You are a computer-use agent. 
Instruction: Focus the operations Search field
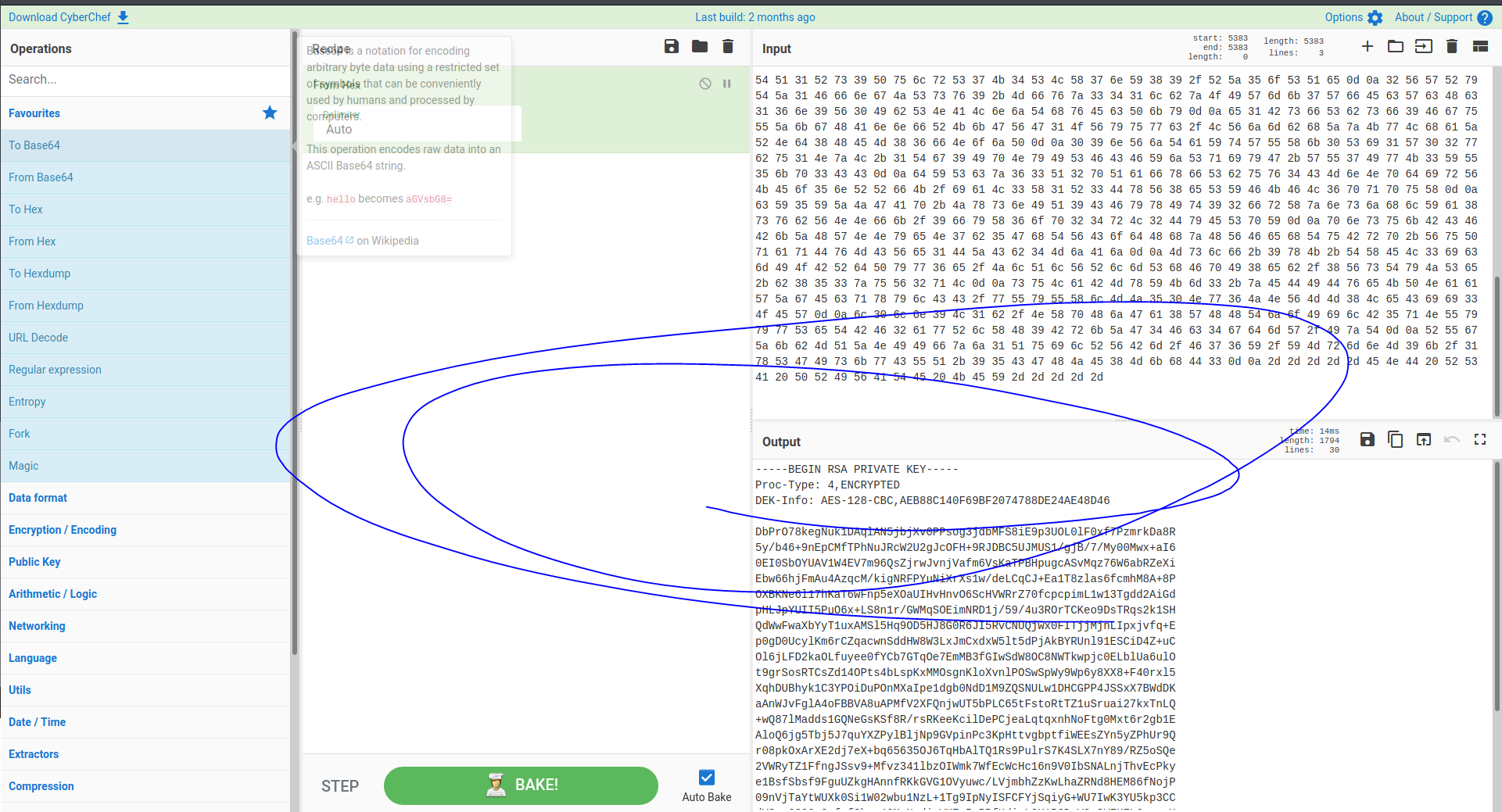[145, 80]
